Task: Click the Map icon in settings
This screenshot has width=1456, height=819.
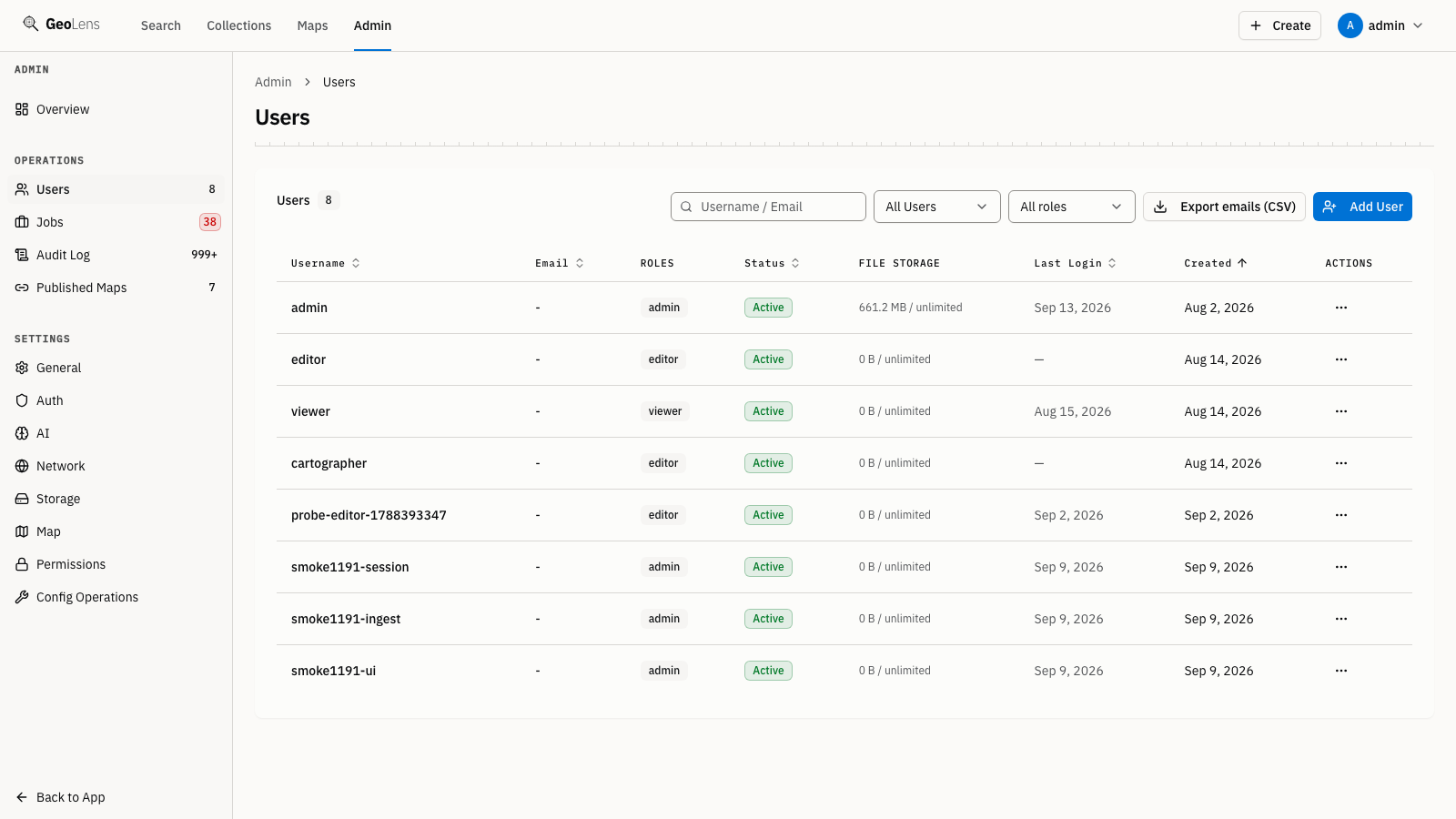Action: tap(22, 531)
